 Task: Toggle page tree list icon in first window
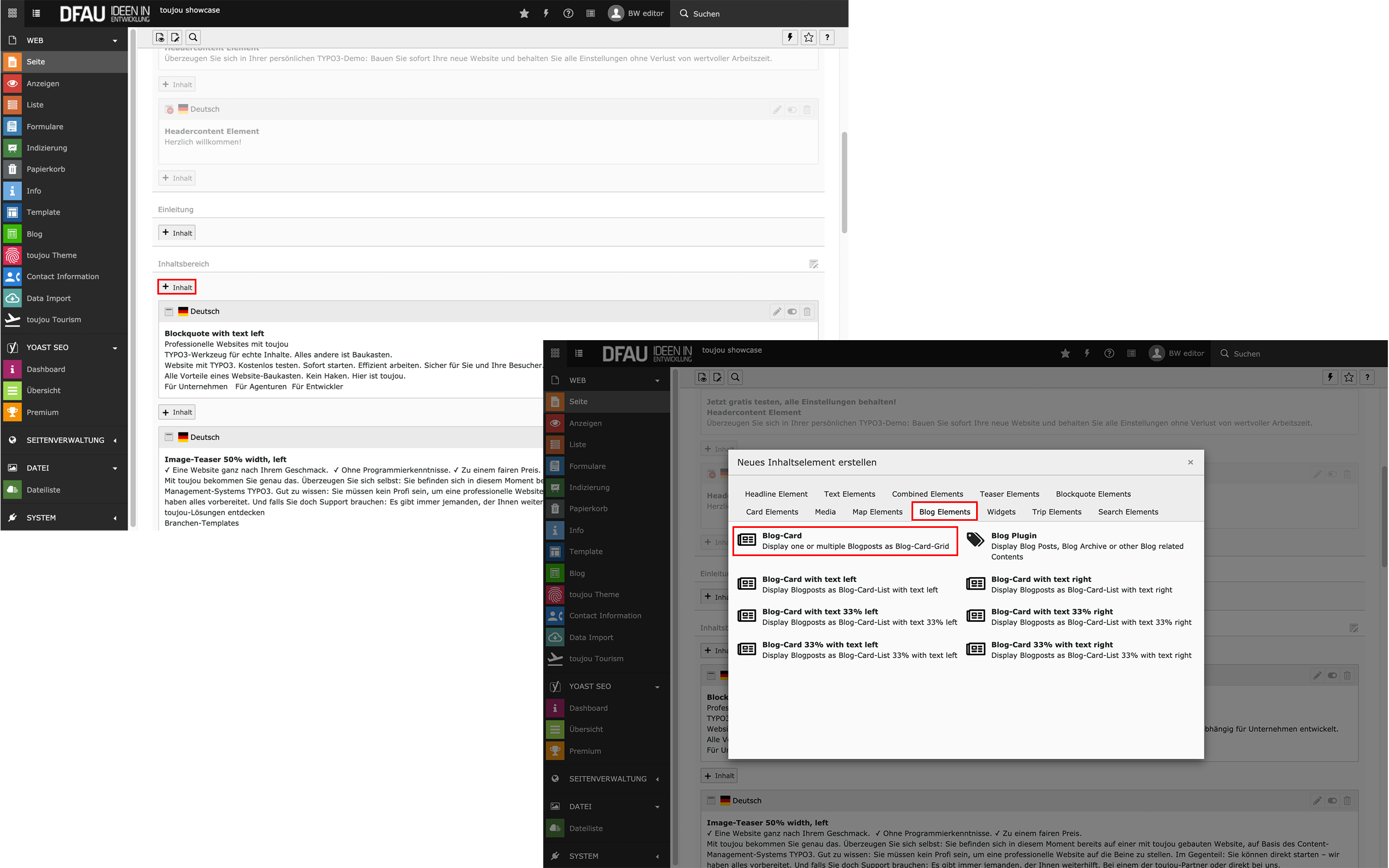point(36,13)
